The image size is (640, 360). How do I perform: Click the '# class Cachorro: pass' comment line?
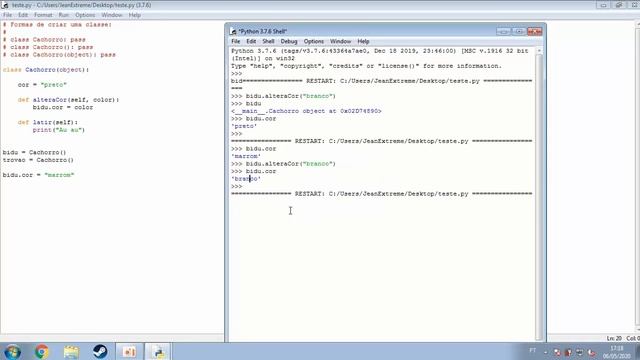pyautogui.click(x=44, y=40)
